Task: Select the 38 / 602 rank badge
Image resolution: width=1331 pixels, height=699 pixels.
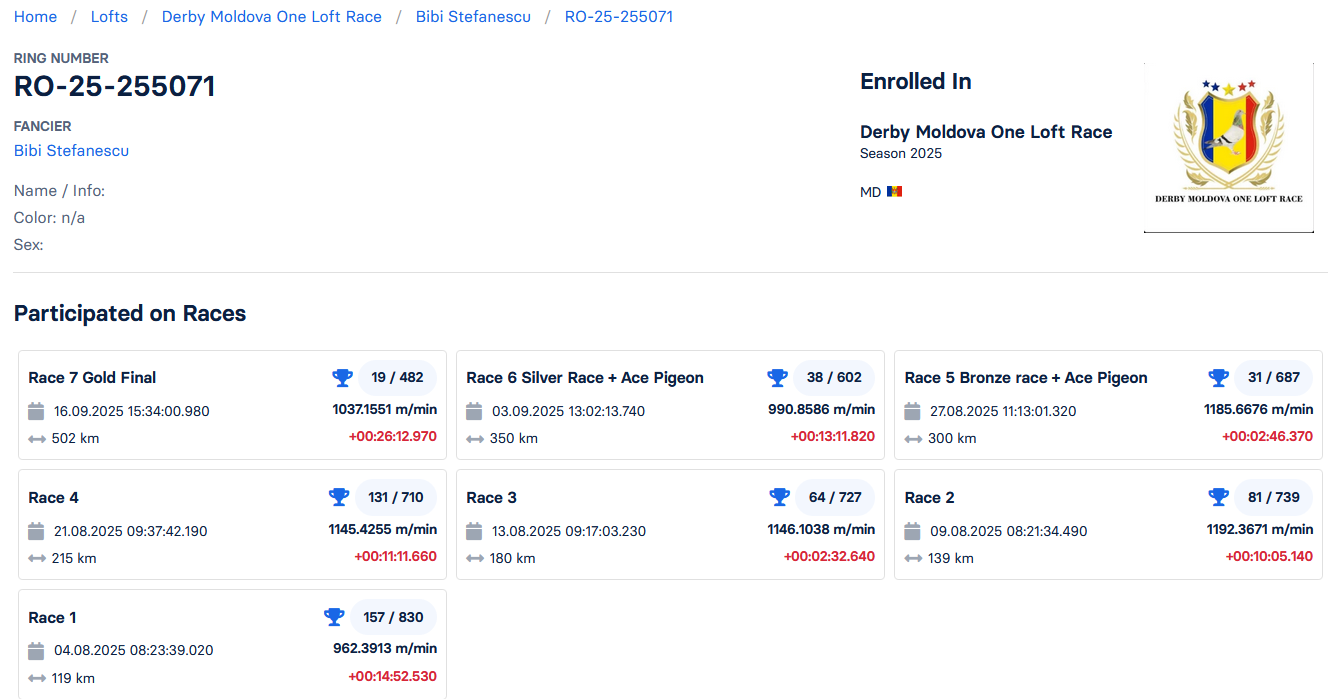Action: pos(834,378)
